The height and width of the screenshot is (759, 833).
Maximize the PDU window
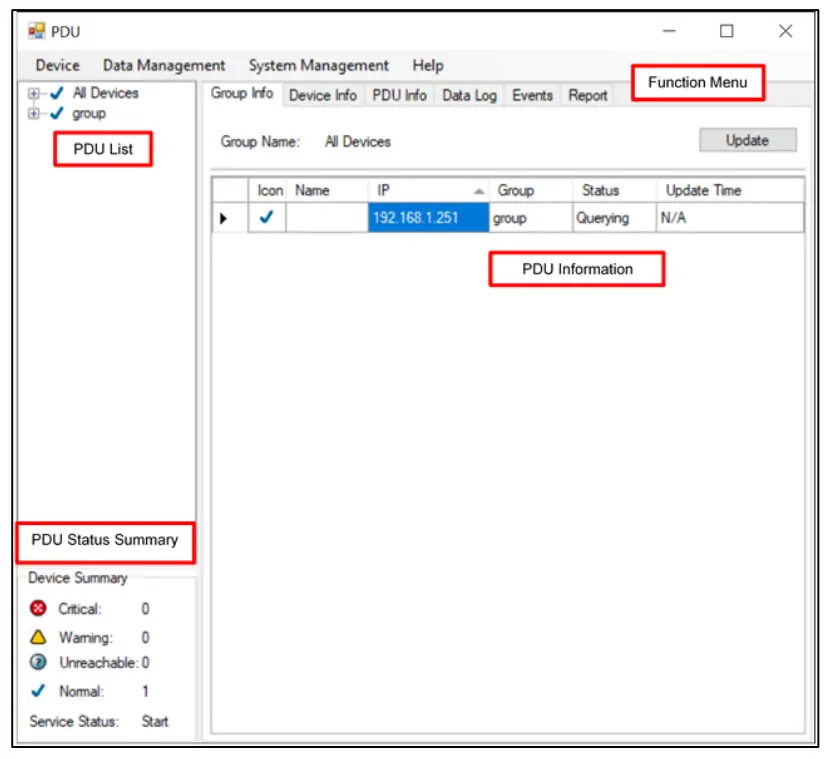pyautogui.click(x=726, y=31)
